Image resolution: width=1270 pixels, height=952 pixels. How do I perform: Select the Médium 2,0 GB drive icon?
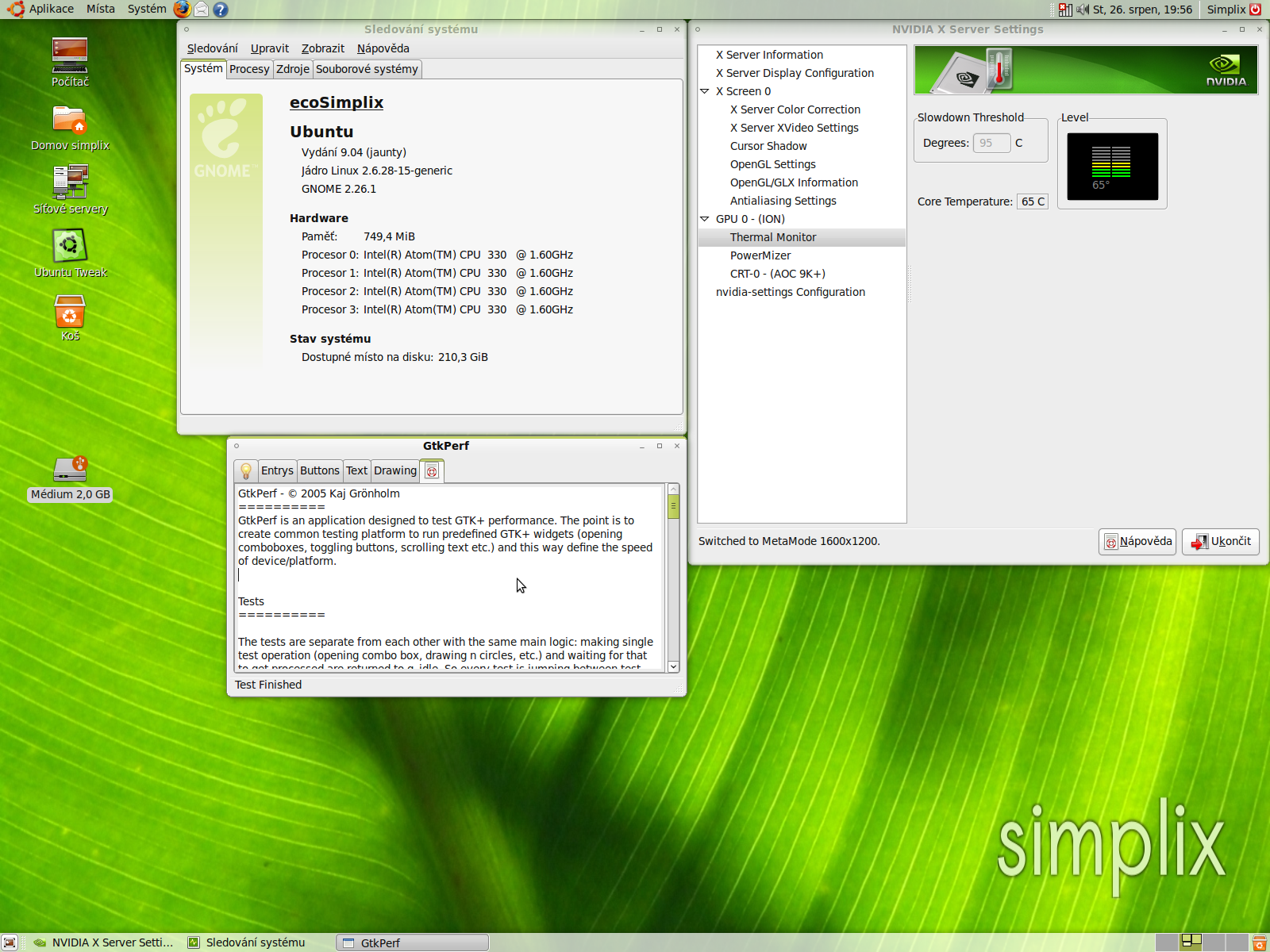point(70,478)
